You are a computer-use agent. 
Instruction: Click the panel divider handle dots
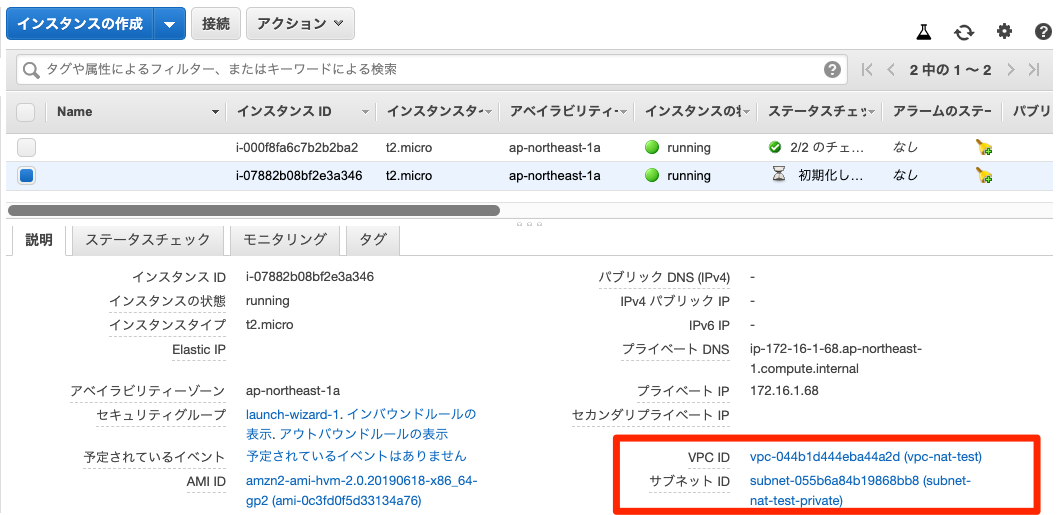pos(529,224)
